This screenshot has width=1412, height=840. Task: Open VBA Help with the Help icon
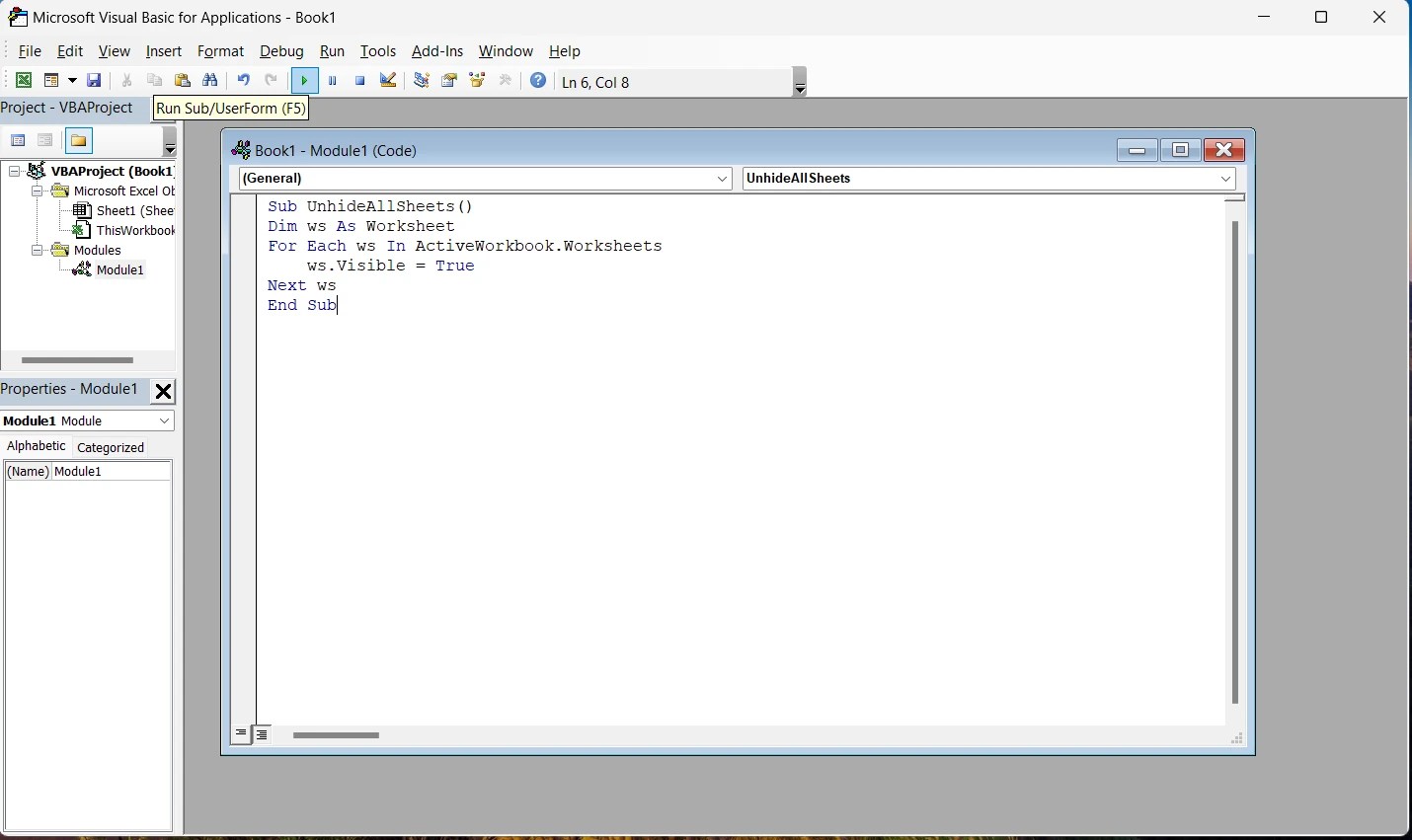[538, 81]
